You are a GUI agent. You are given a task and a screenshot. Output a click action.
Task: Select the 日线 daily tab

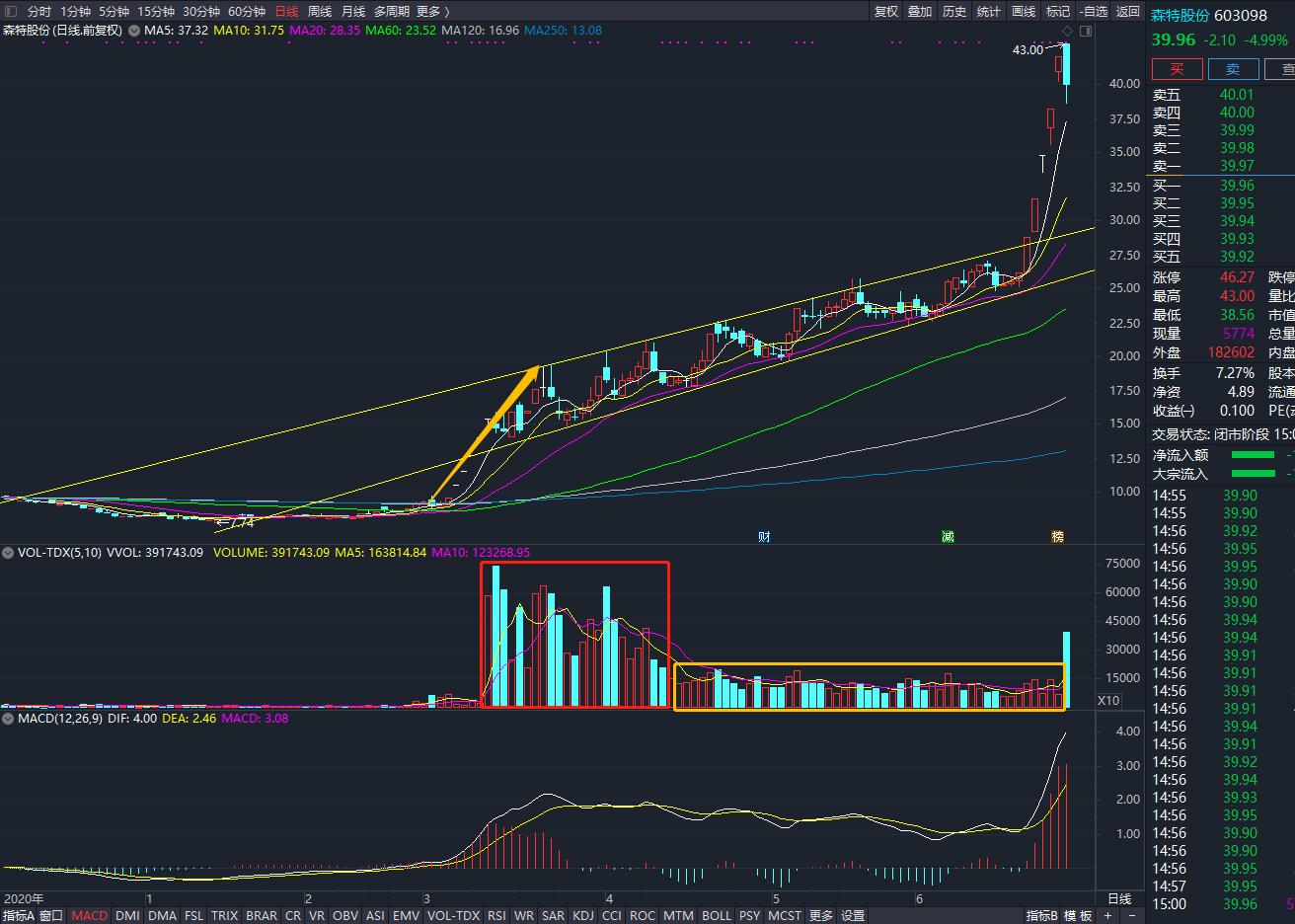point(286,11)
